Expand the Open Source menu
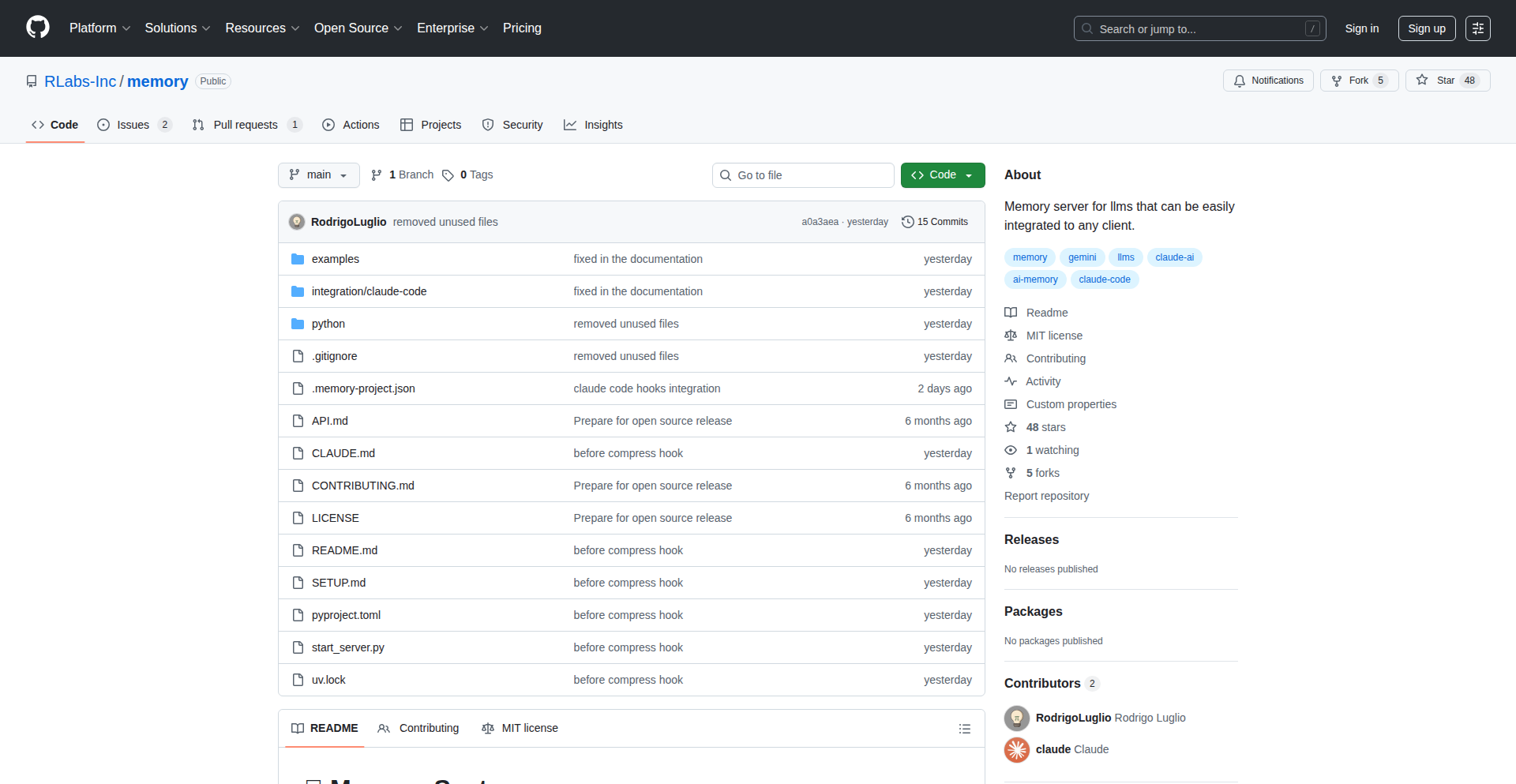The width and height of the screenshot is (1516, 784). click(358, 28)
